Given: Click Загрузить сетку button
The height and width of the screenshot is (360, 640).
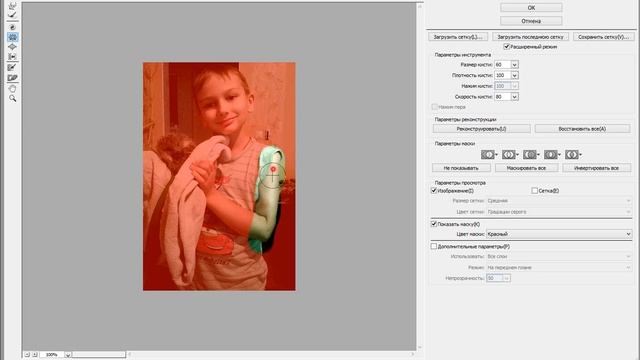Looking at the screenshot, I should point(458,37).
